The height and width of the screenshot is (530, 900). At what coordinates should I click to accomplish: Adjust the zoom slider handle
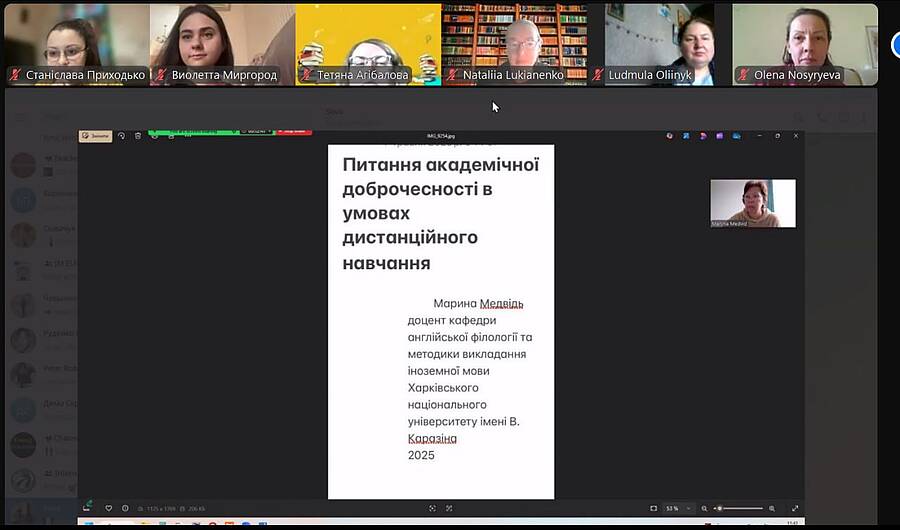(x=719, y=508)
